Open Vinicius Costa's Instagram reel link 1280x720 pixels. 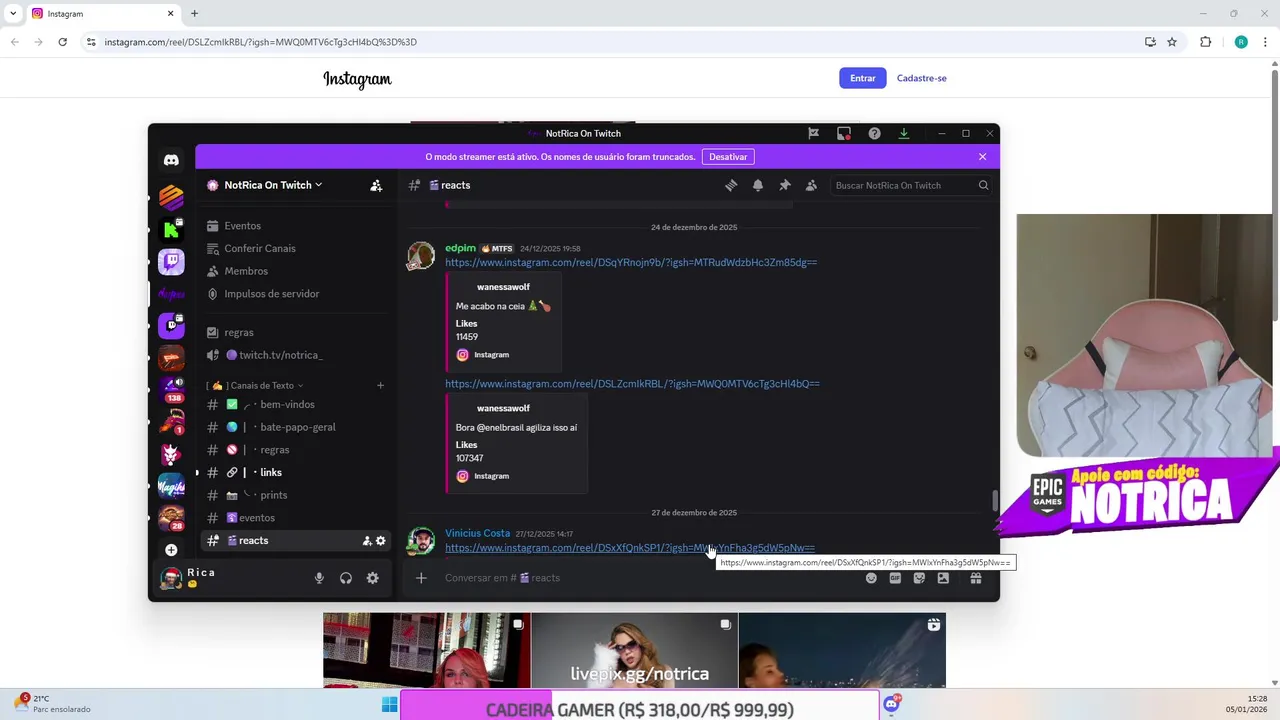630,548
